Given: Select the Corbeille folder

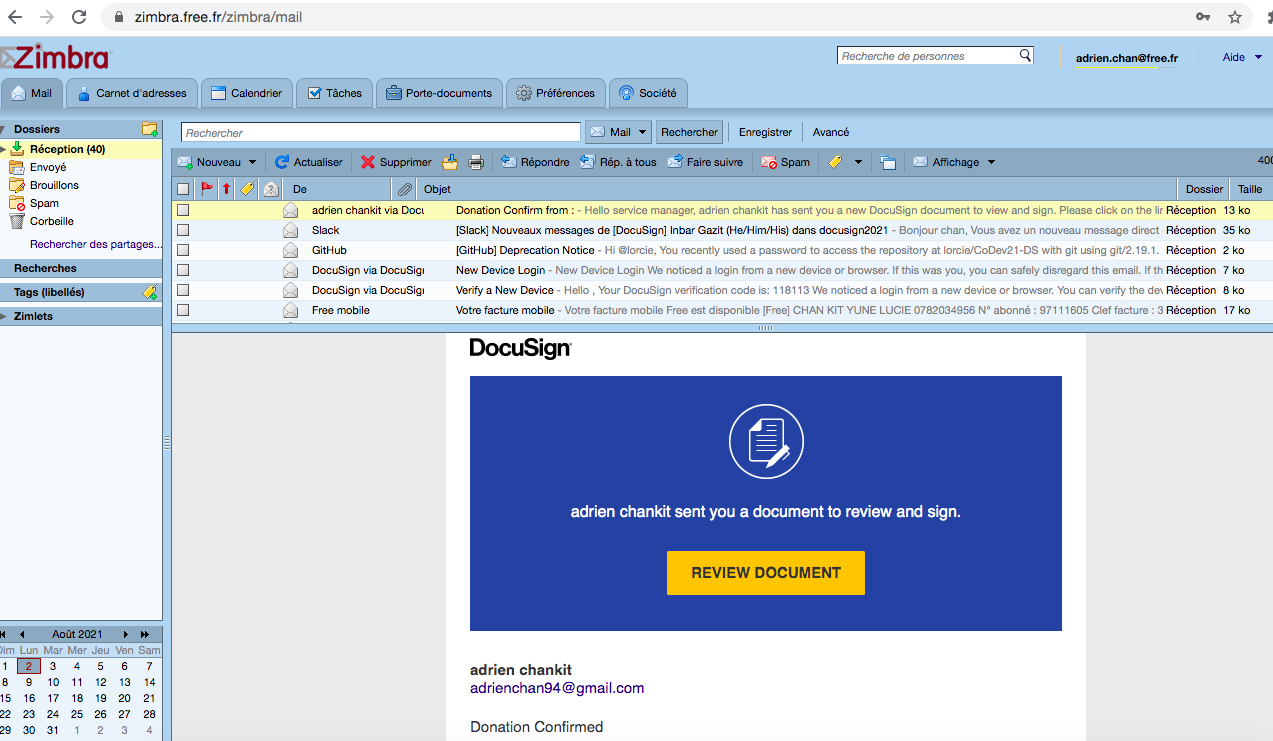Looking at the screenshot, I should coord(52,221).
